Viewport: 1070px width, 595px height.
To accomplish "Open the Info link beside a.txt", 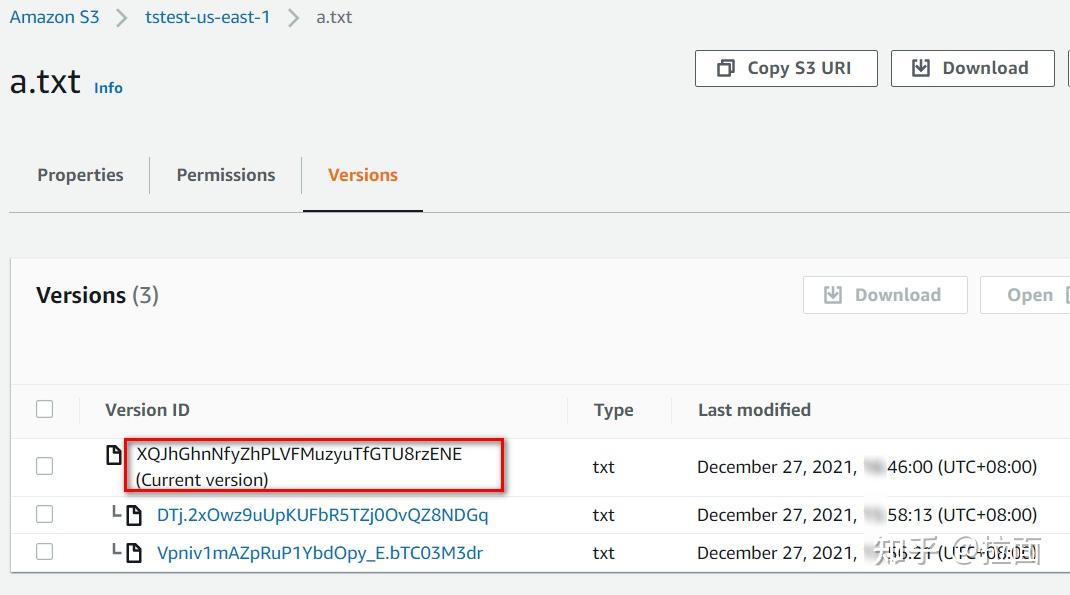I will (x=109, y=88).
